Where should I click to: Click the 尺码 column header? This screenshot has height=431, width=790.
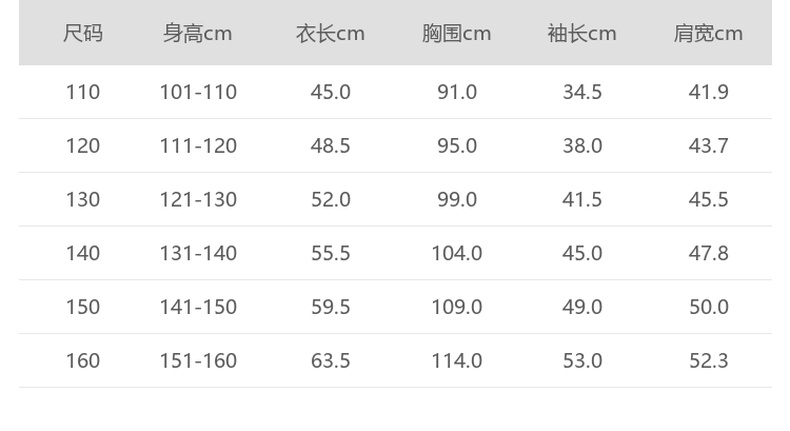pos(83,34)
